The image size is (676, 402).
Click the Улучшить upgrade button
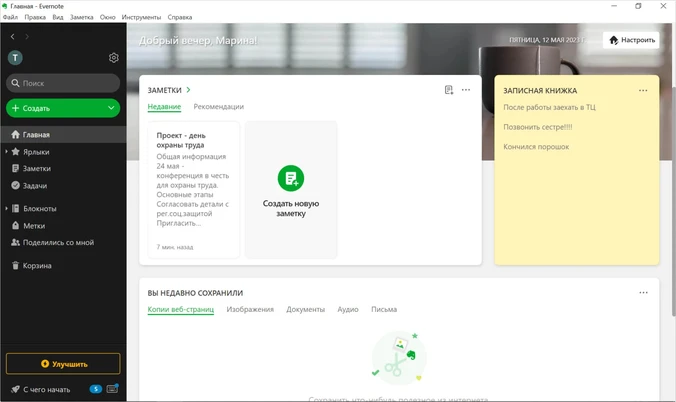(x=63, y=364)
